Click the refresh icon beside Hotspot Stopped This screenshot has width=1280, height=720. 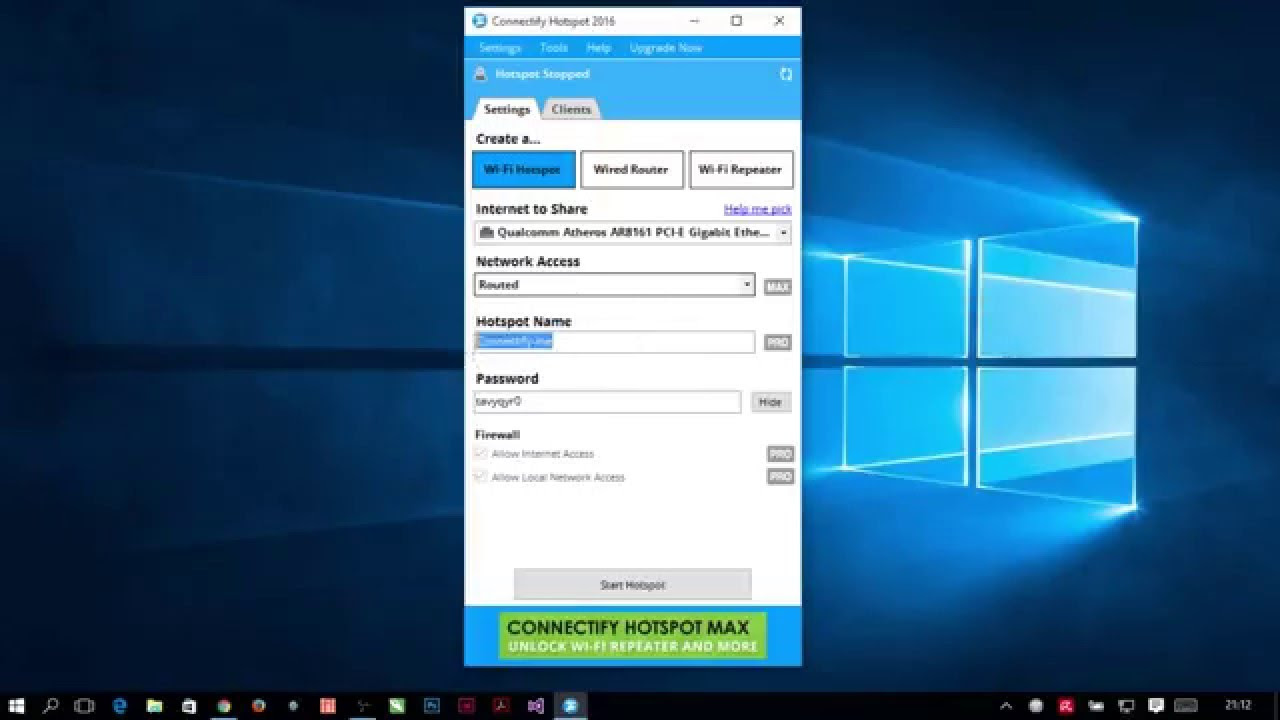tap(786, 74)
